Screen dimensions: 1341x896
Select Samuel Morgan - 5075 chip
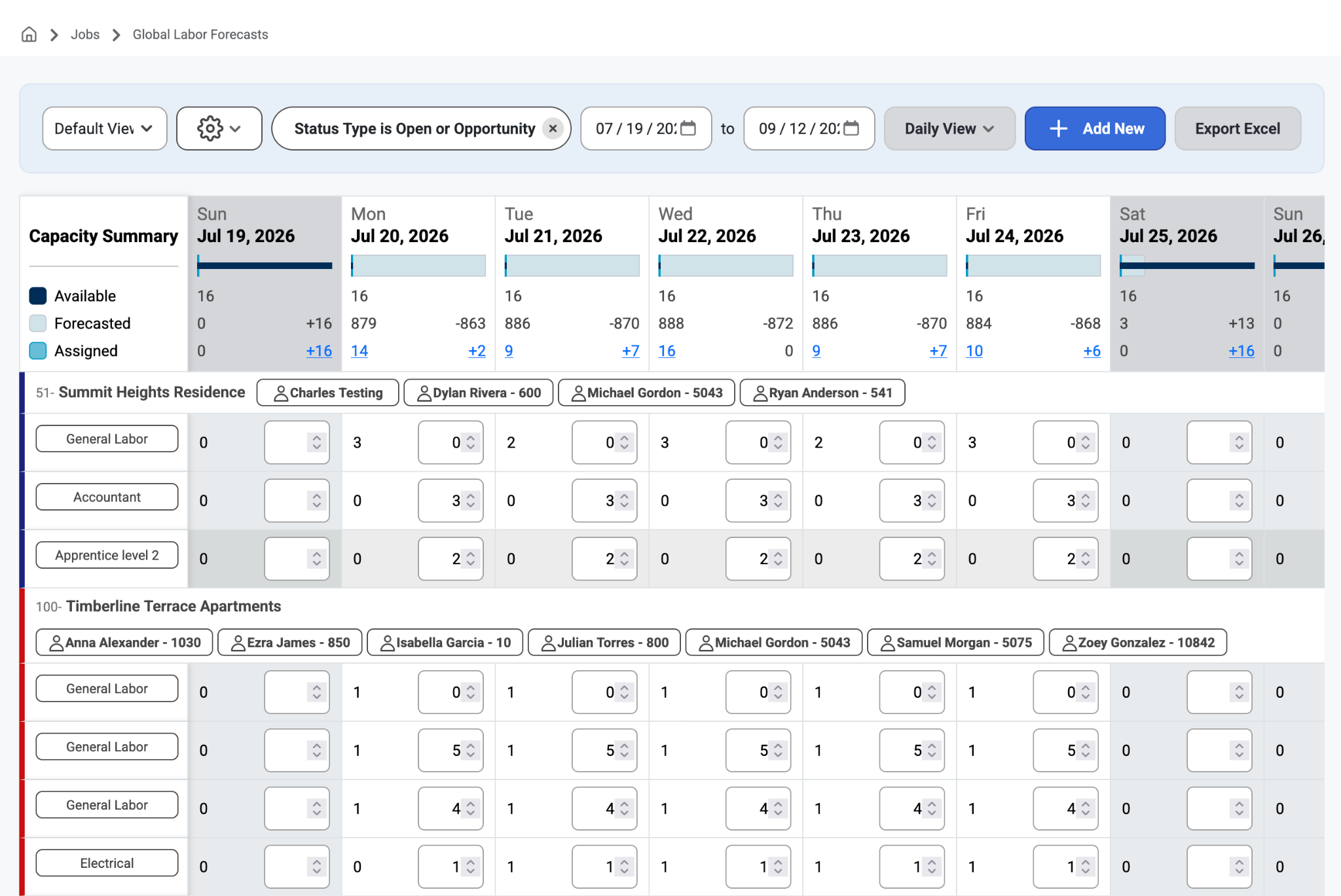coord(956,643)
